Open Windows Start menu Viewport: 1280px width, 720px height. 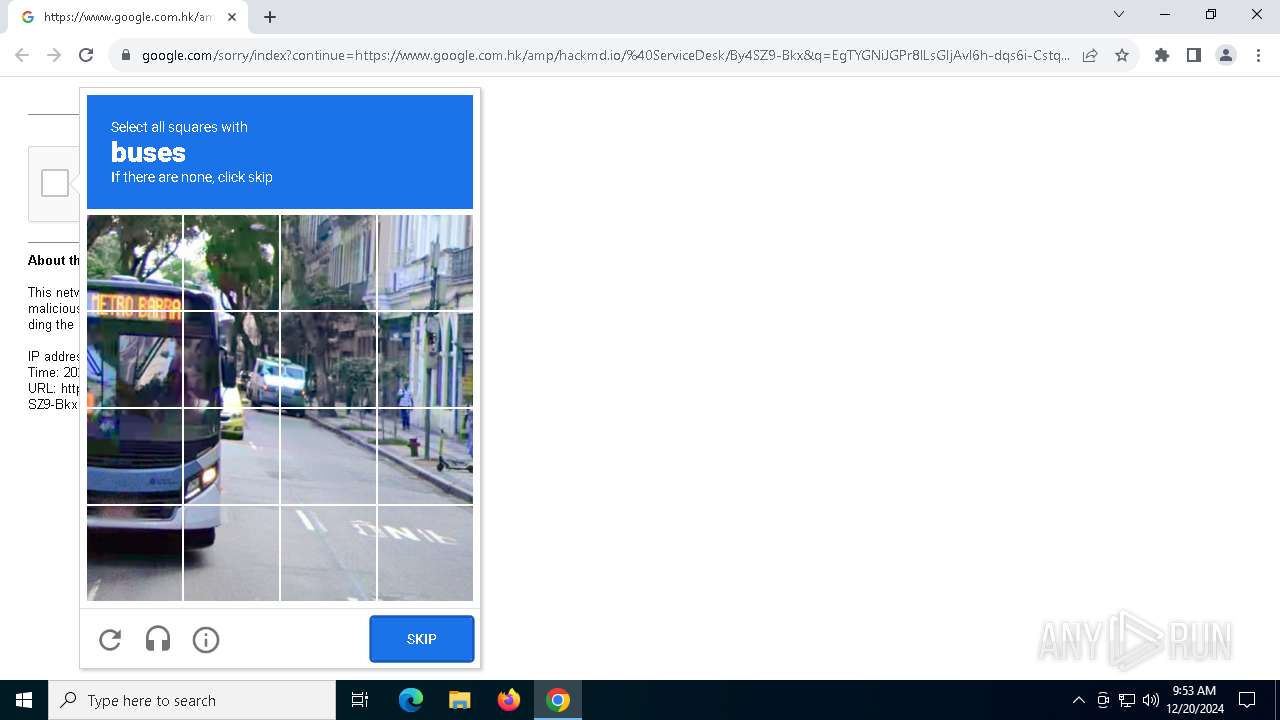click(x=24, y=700)
